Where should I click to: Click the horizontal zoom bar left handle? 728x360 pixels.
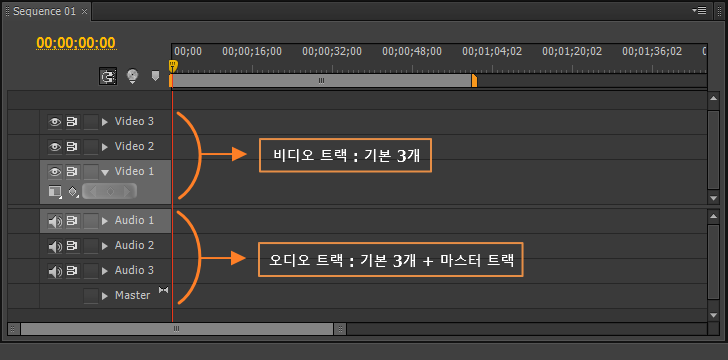point(14,329)
